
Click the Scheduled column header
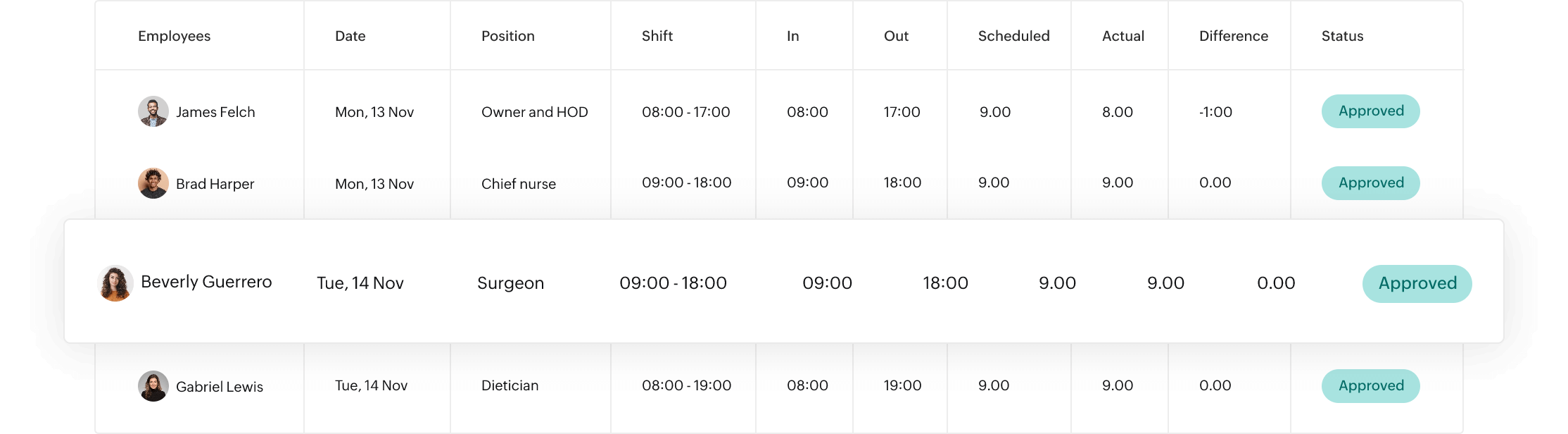point(1013,36)
